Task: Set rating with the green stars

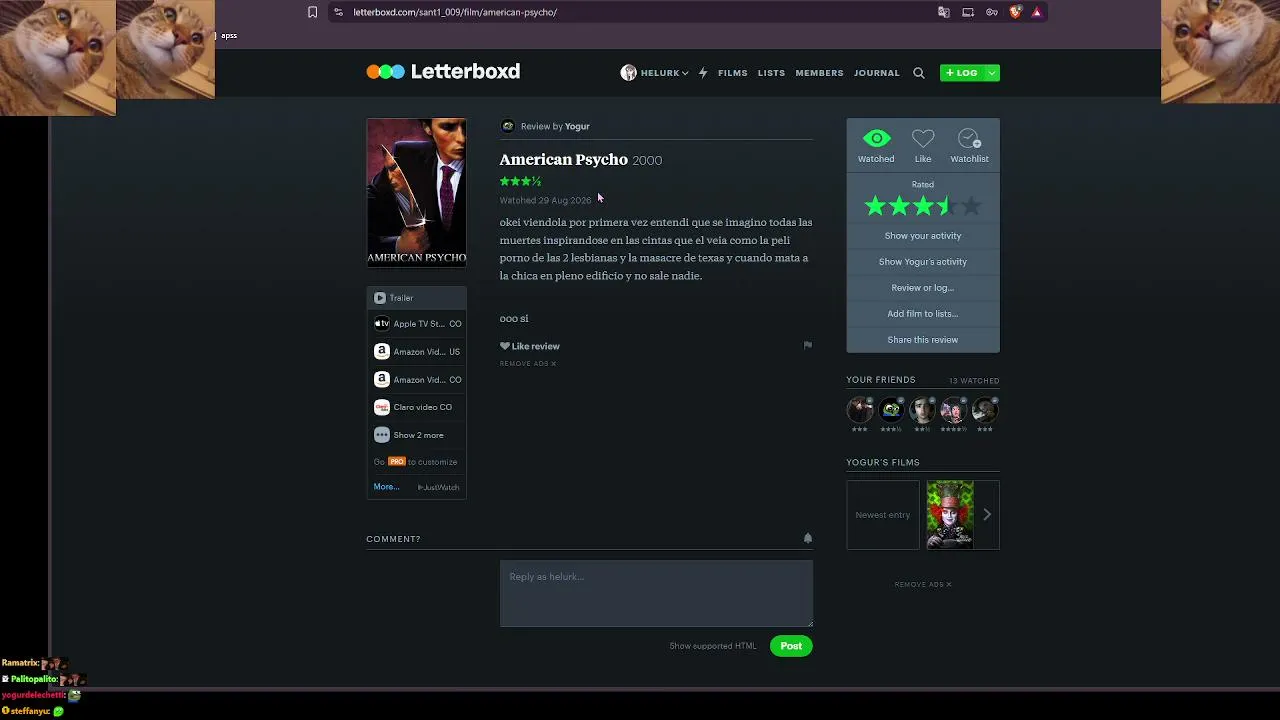Action: click(x=923, y=207)
